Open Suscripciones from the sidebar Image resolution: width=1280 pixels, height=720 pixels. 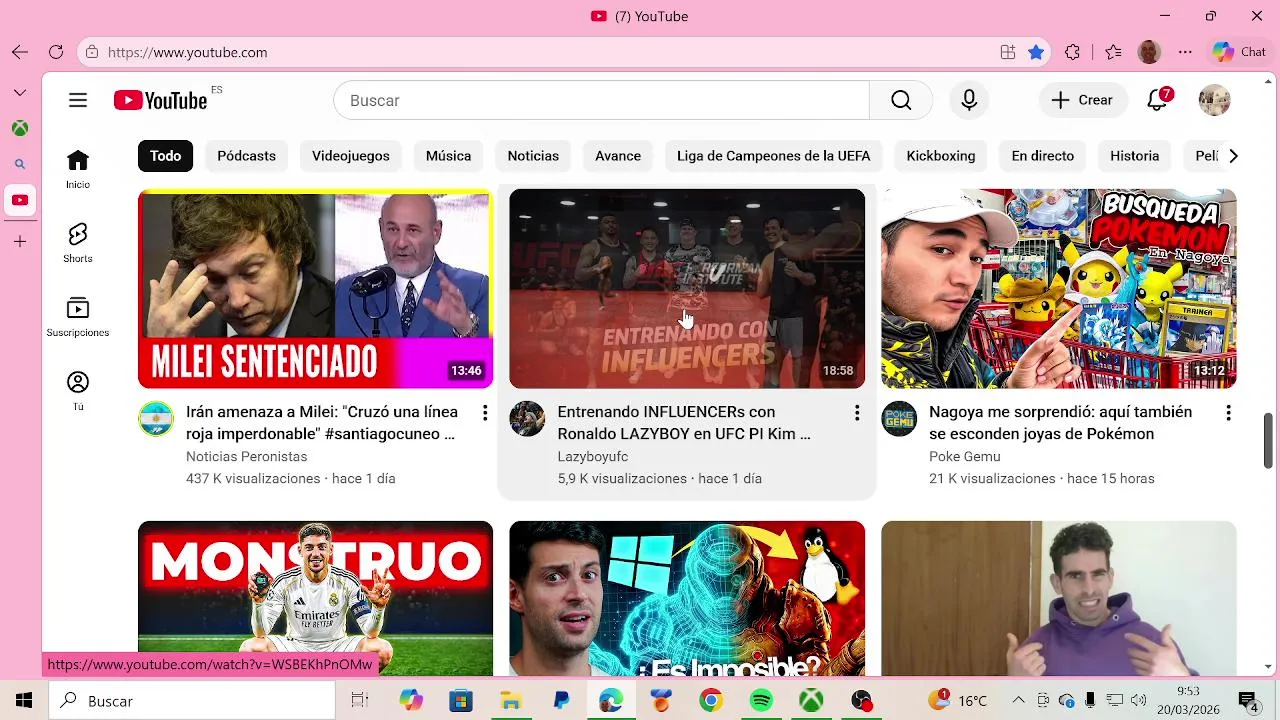point(78,316)
